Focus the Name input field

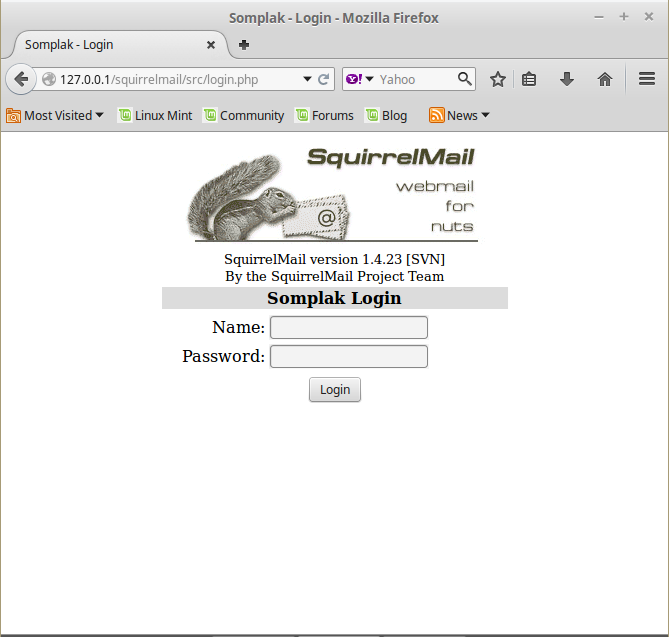click(349, 327)
